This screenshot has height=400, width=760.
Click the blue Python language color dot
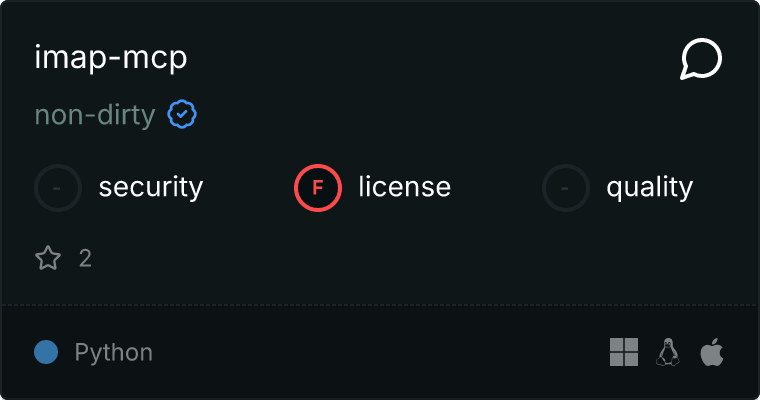pyautogui.click(x=46, y=352)
